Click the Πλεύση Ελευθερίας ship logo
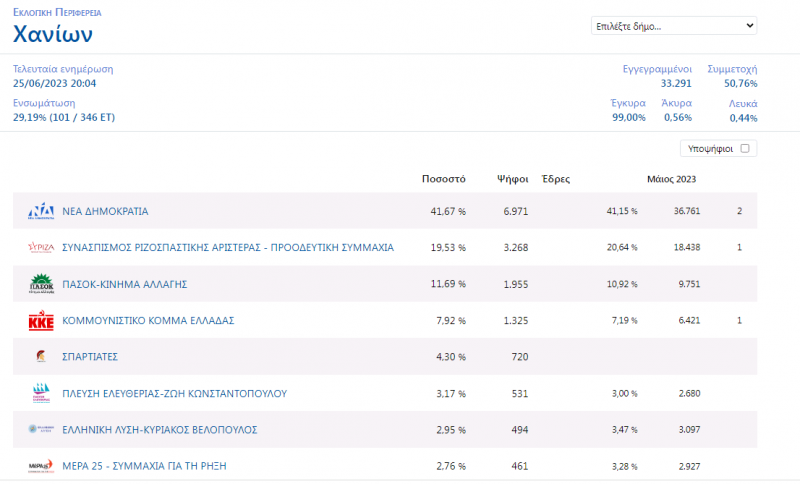Image resolution: width=800 pixels, height=484 pixels. (x=41, y=393)
